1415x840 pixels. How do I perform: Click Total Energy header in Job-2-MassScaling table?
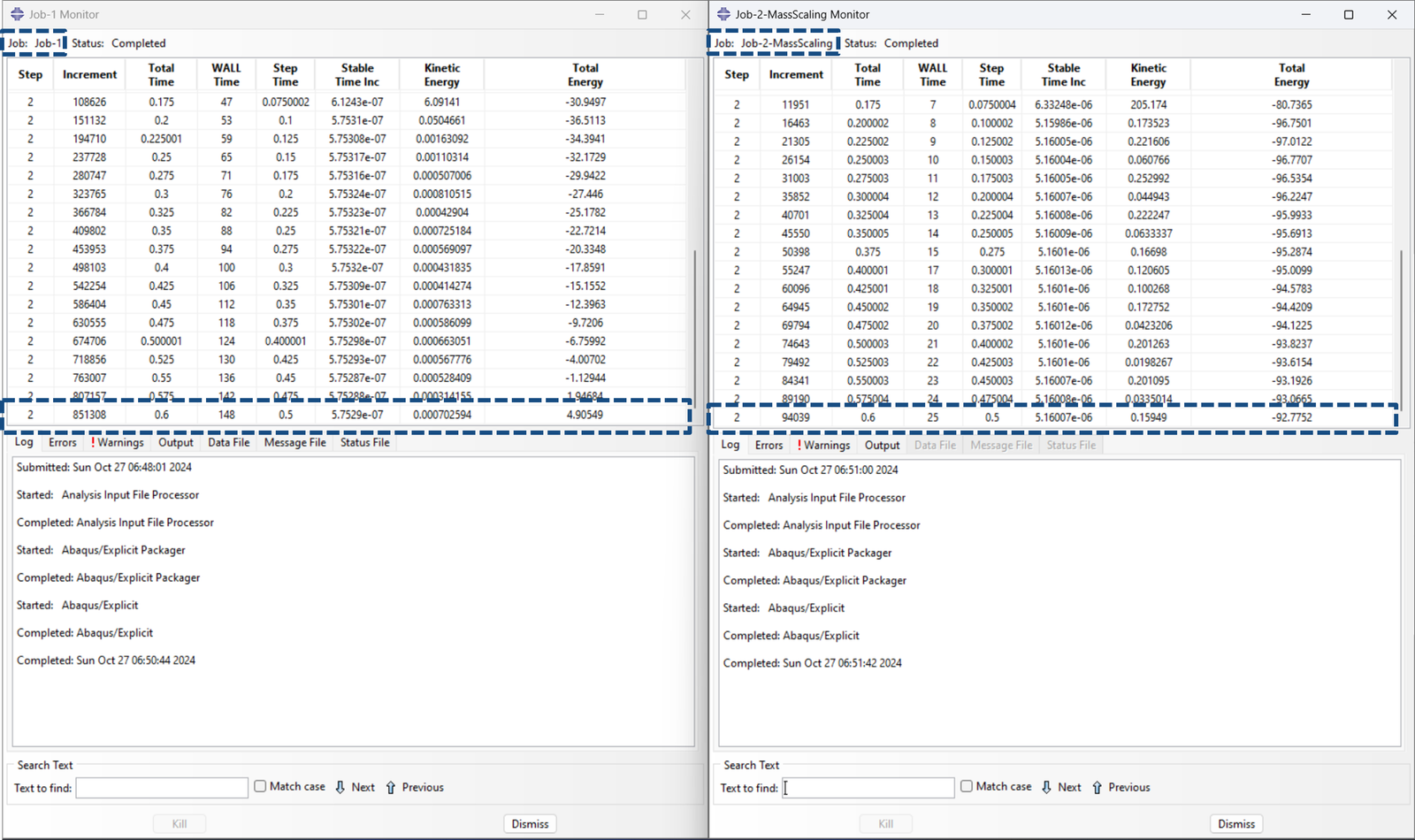(1292, 75)
